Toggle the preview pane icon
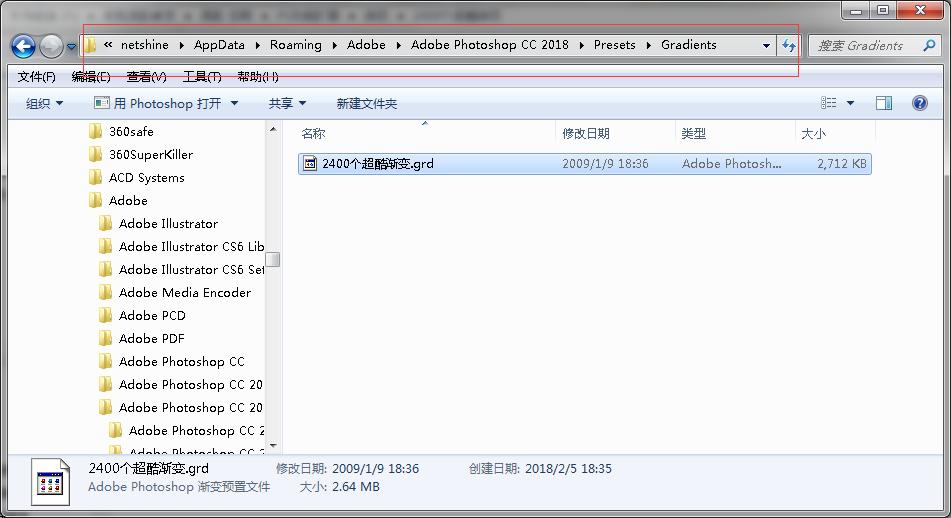 coord(884,103)
